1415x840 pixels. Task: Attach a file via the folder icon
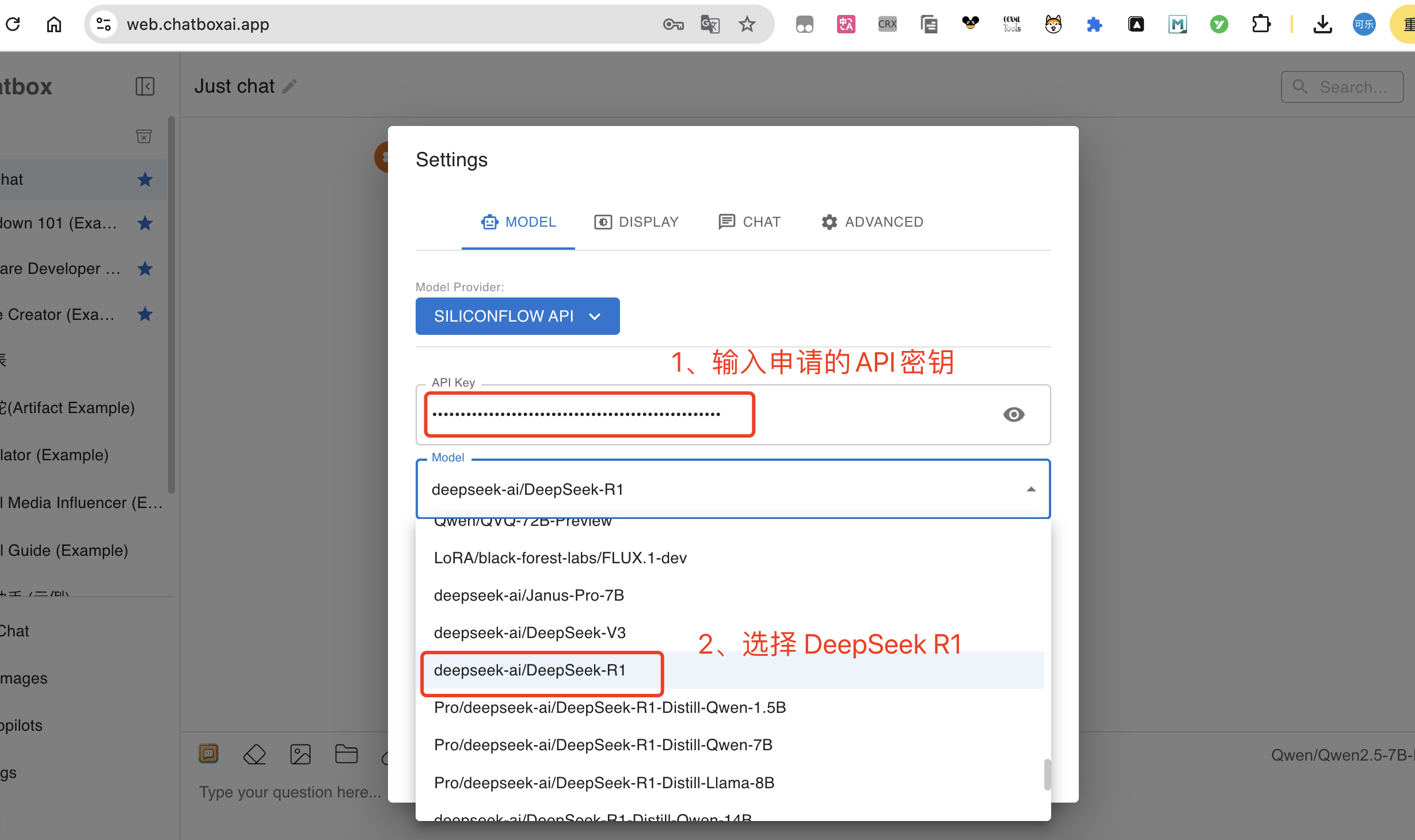[x=347, y=754]
